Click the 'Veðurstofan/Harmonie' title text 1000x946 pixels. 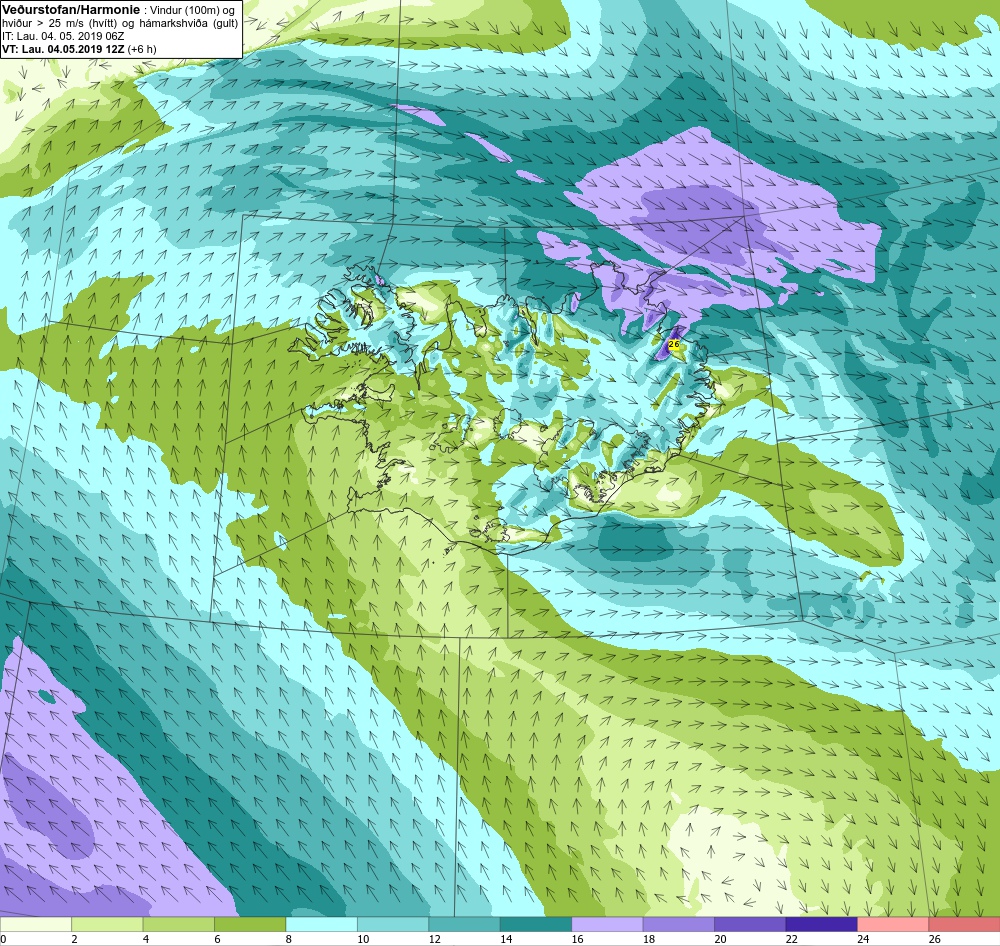(70, 10)
